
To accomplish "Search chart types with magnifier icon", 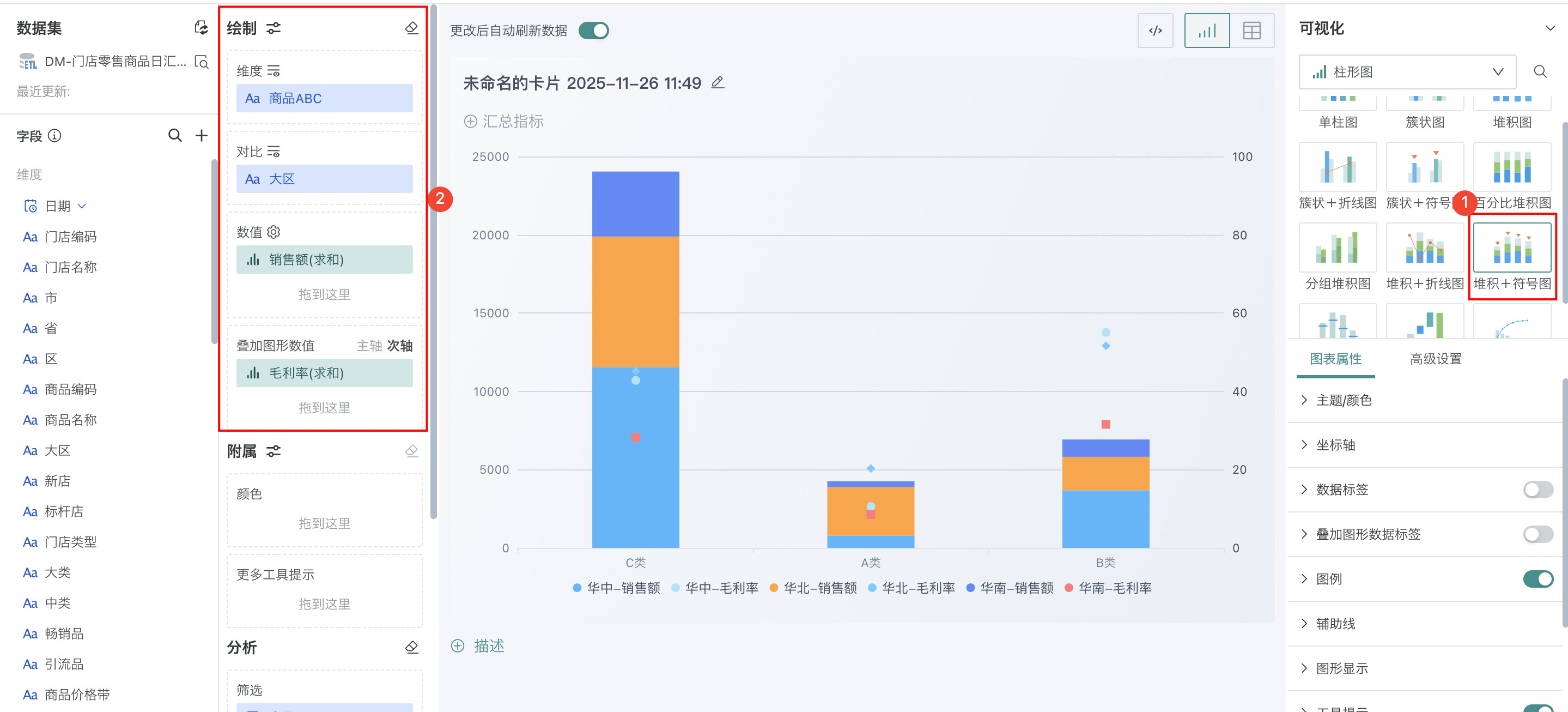I will [1539, 72].
